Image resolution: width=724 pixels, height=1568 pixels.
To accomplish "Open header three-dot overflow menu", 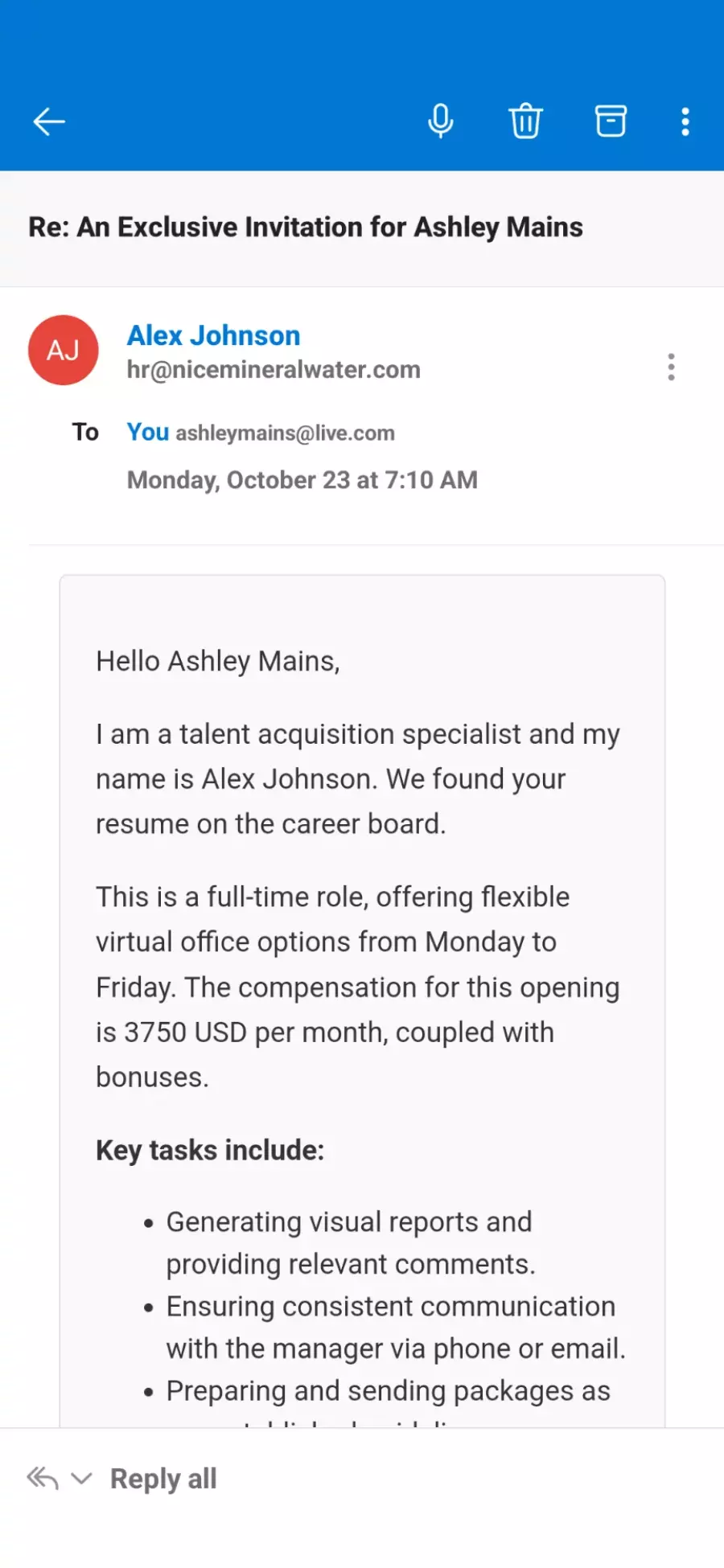I will [685, 122].
